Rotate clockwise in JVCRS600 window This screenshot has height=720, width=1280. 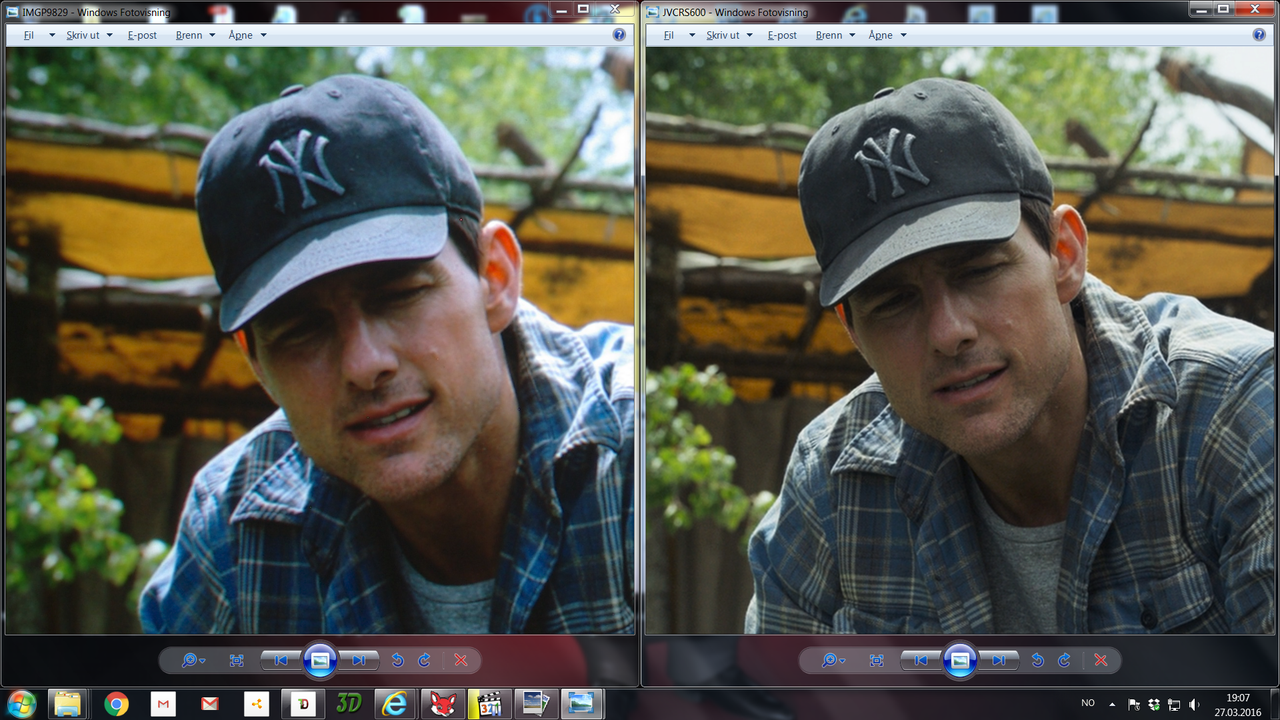pos(1064,660)
